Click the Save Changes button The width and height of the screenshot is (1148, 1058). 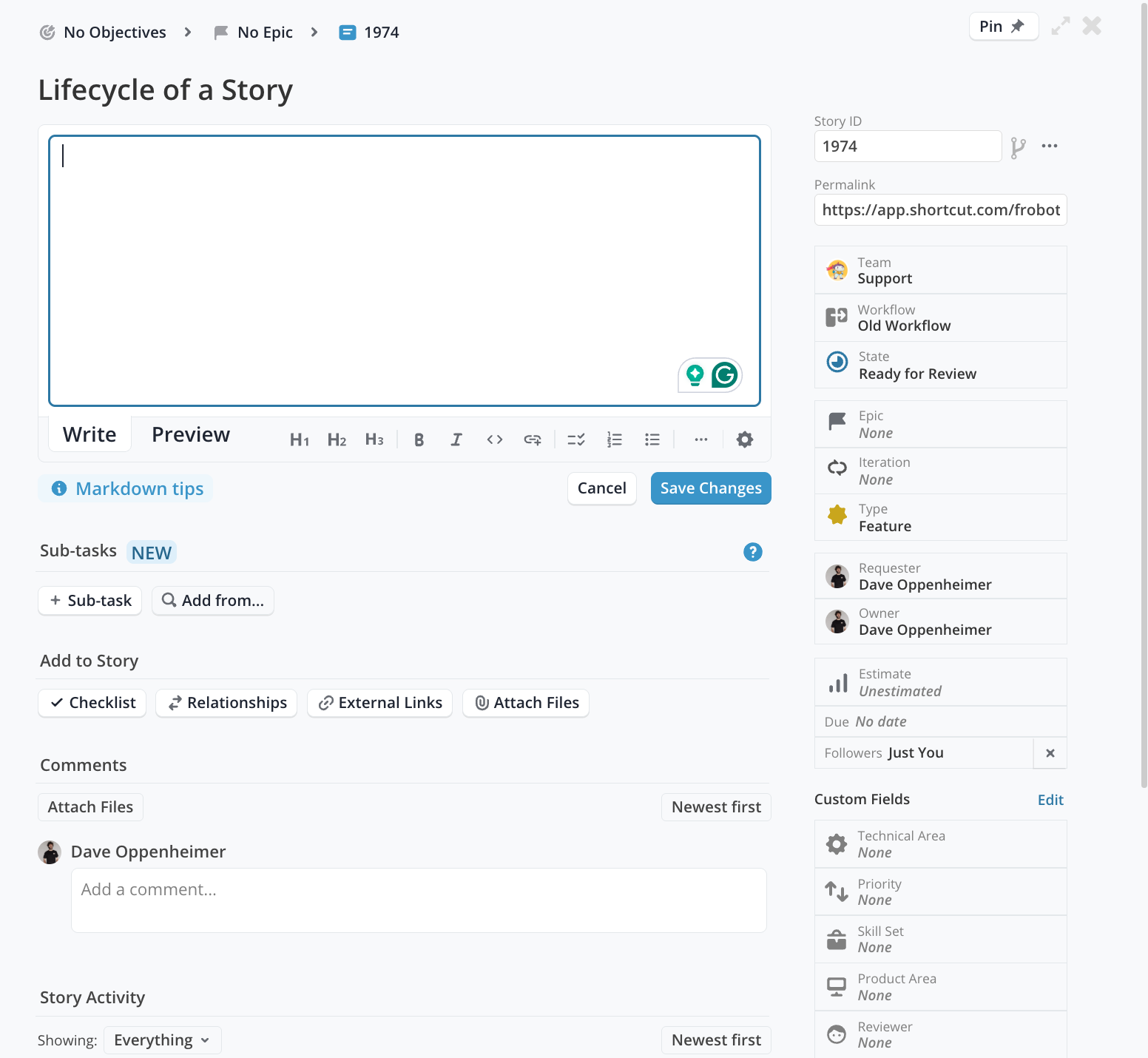point(710,488)
